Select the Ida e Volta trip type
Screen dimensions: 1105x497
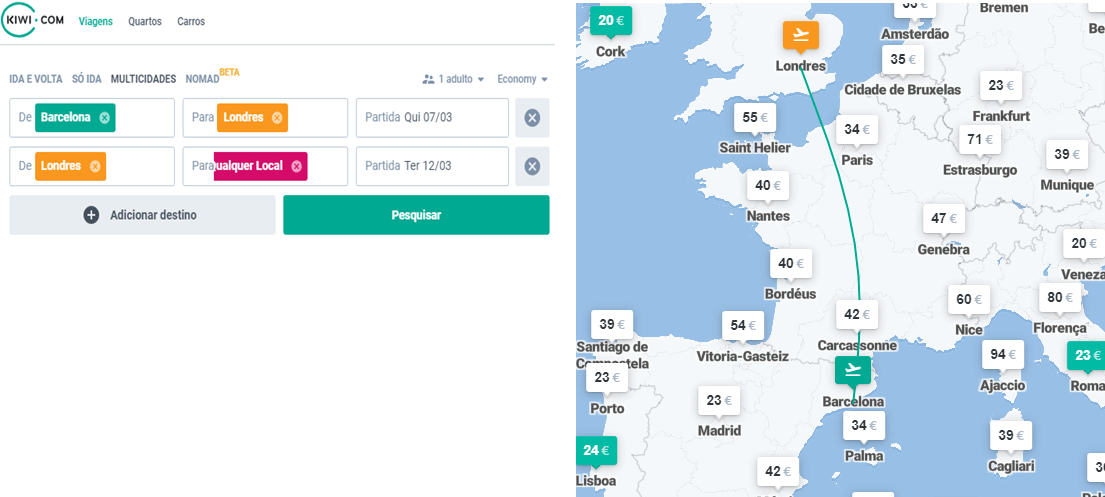[x=36, y=79]
